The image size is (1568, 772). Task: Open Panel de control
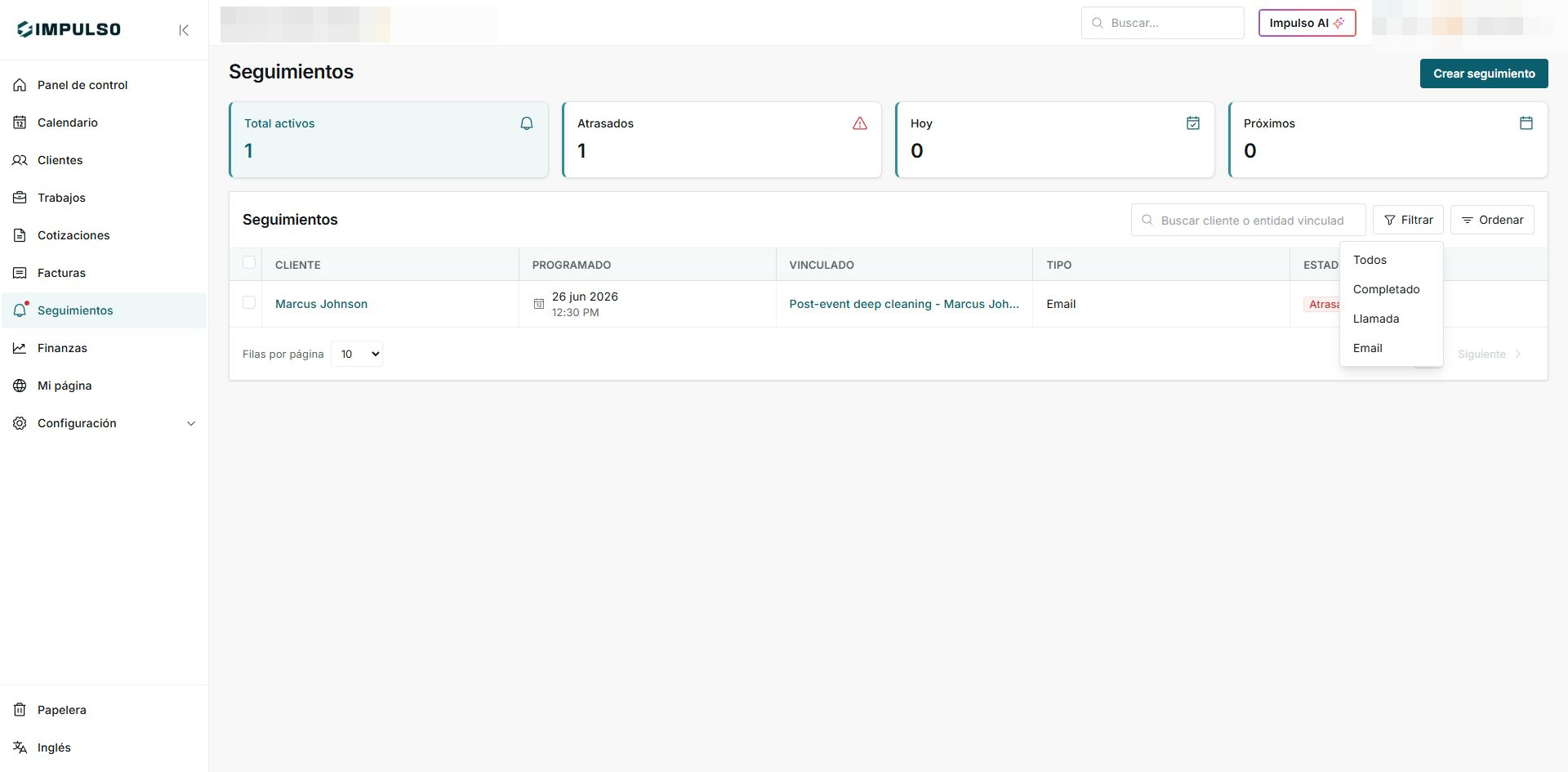104,85
